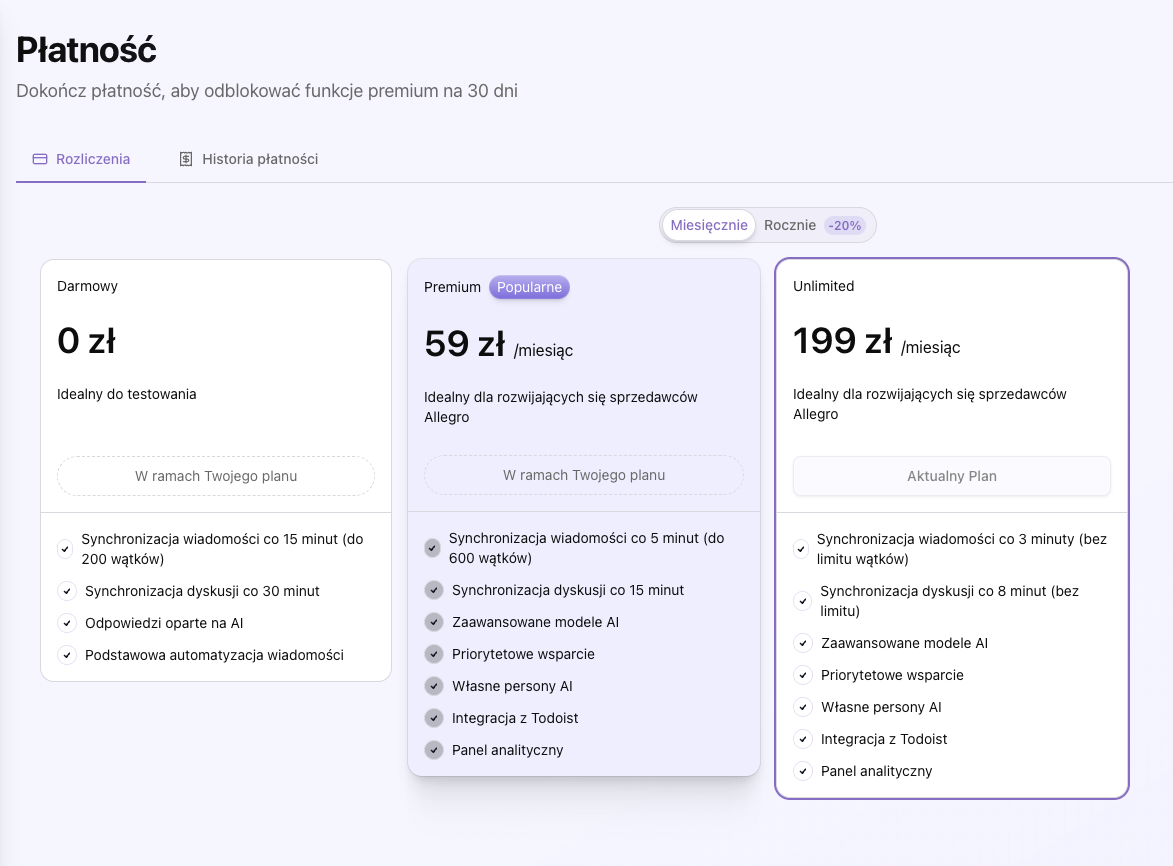Click the Popularne badge on Premium plan

pos(529,287)
